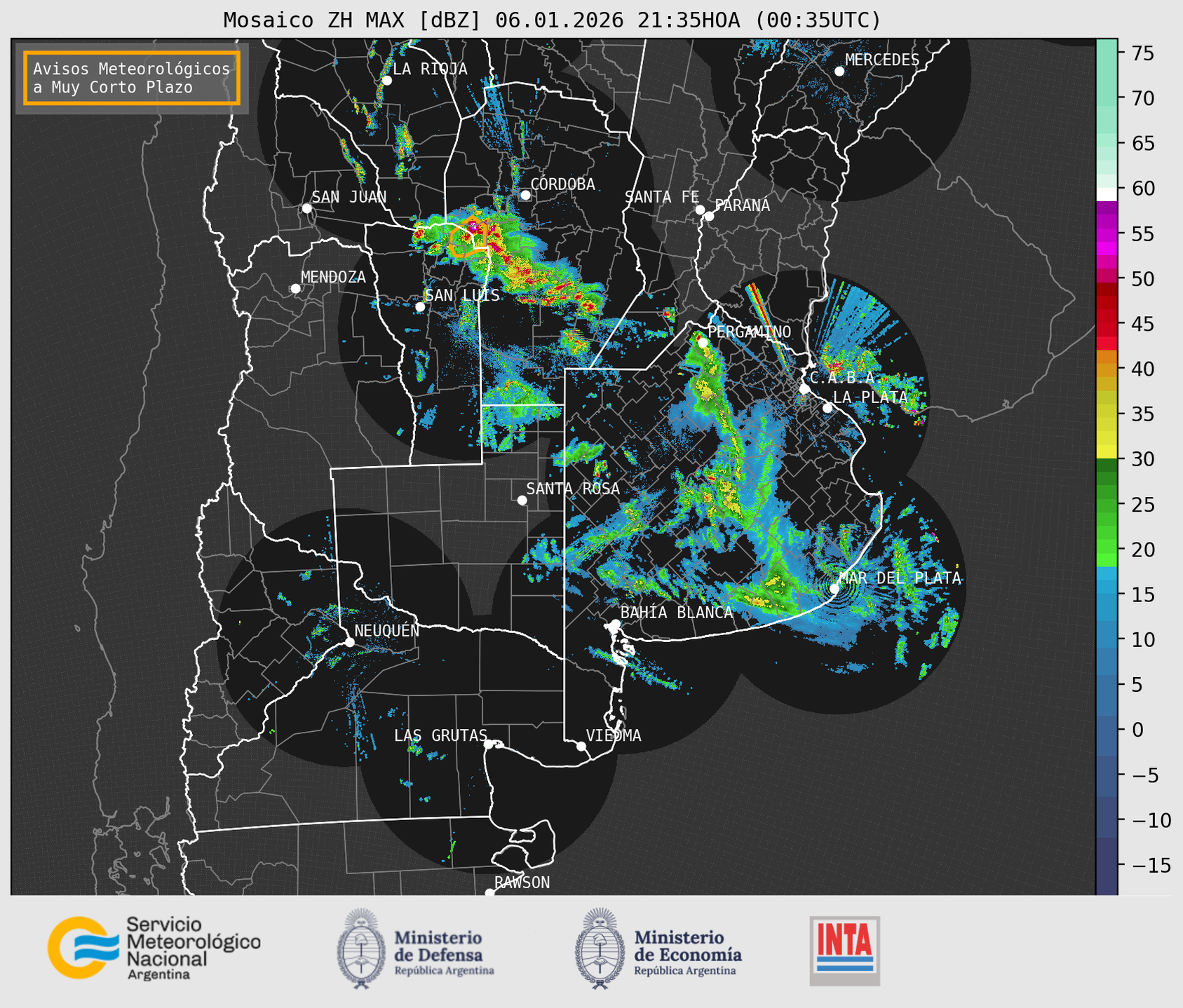The image size is (1183, 1008).
Task: Click the orange warning polygon near Córdoba
Action: coord(467,241)
